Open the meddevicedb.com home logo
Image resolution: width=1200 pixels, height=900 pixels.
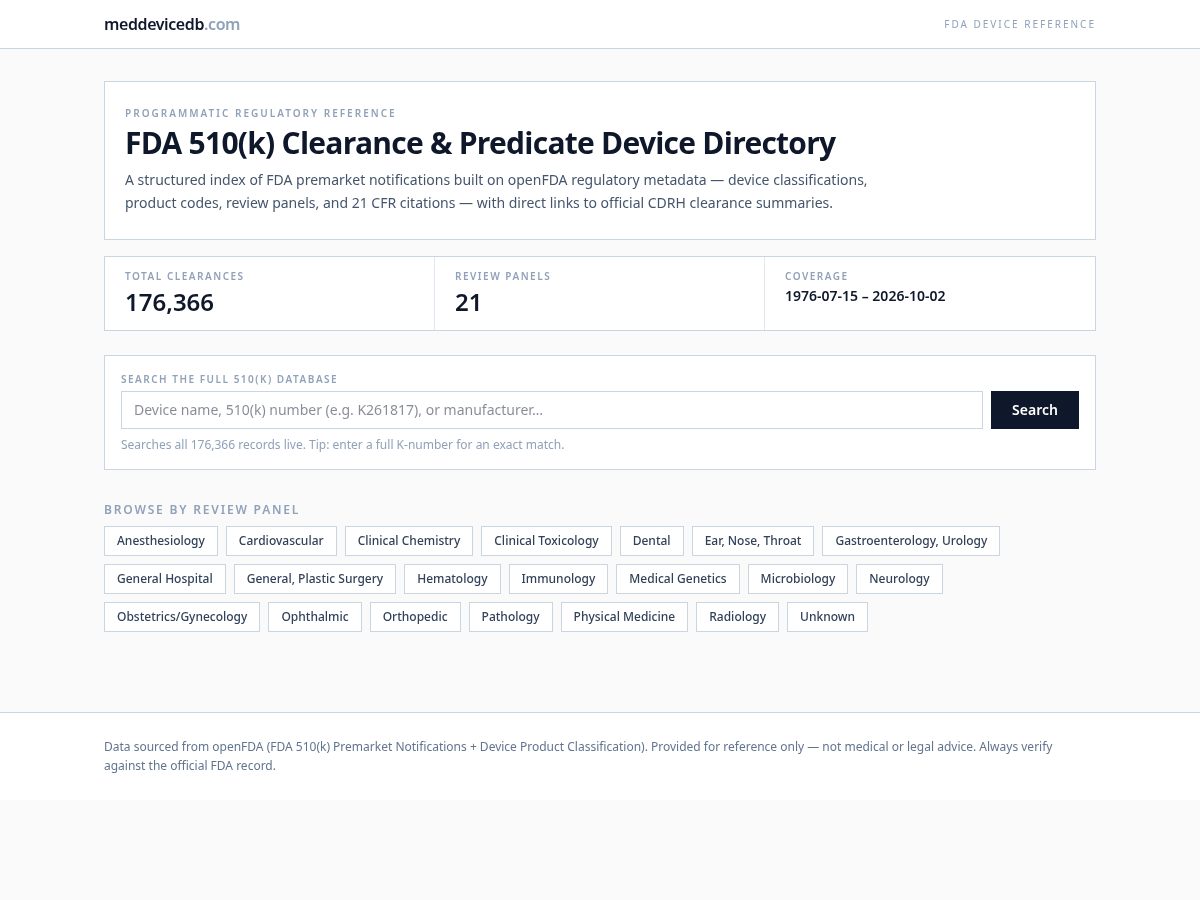[172, 24]
